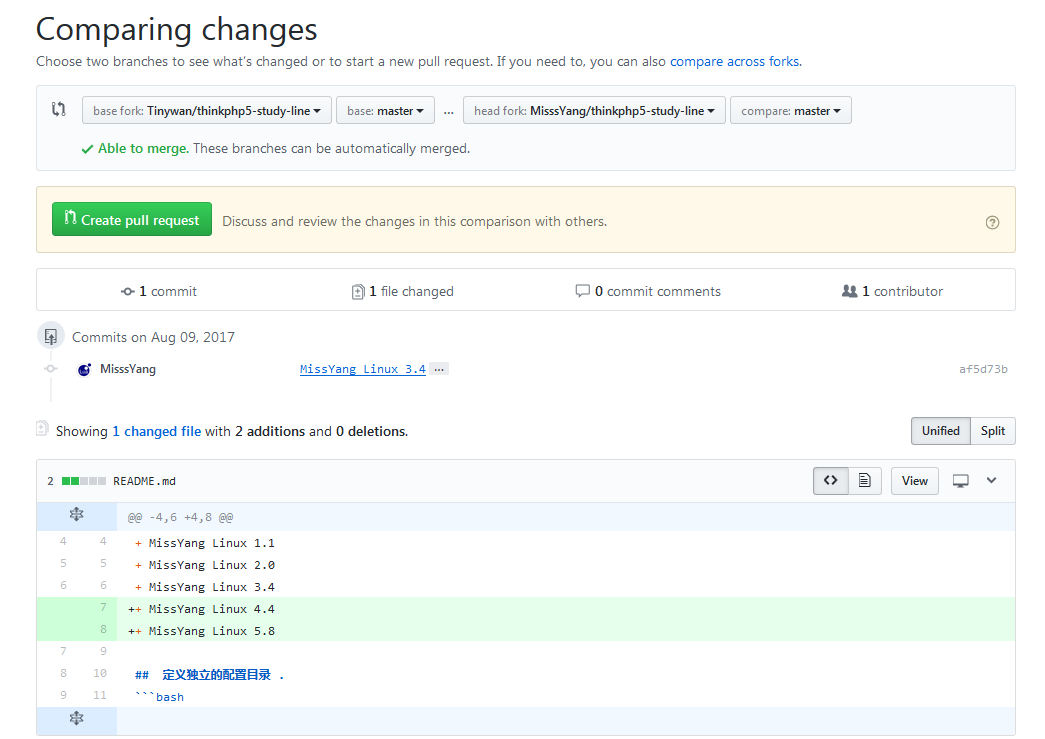
Task: Show the rich diff document icon
Action: (x=865, y=480)
